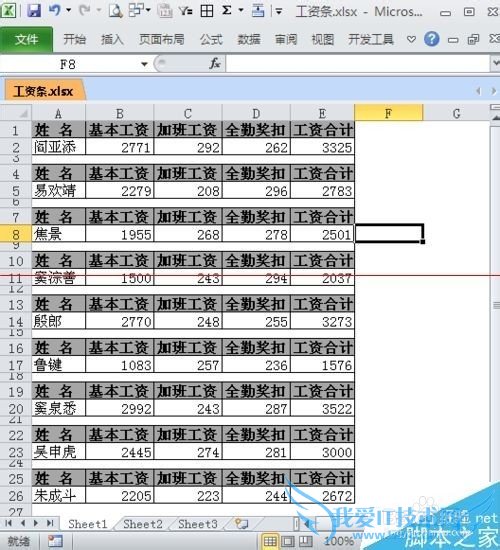Switch to the 公式 Formulas tab

point(211,39)
